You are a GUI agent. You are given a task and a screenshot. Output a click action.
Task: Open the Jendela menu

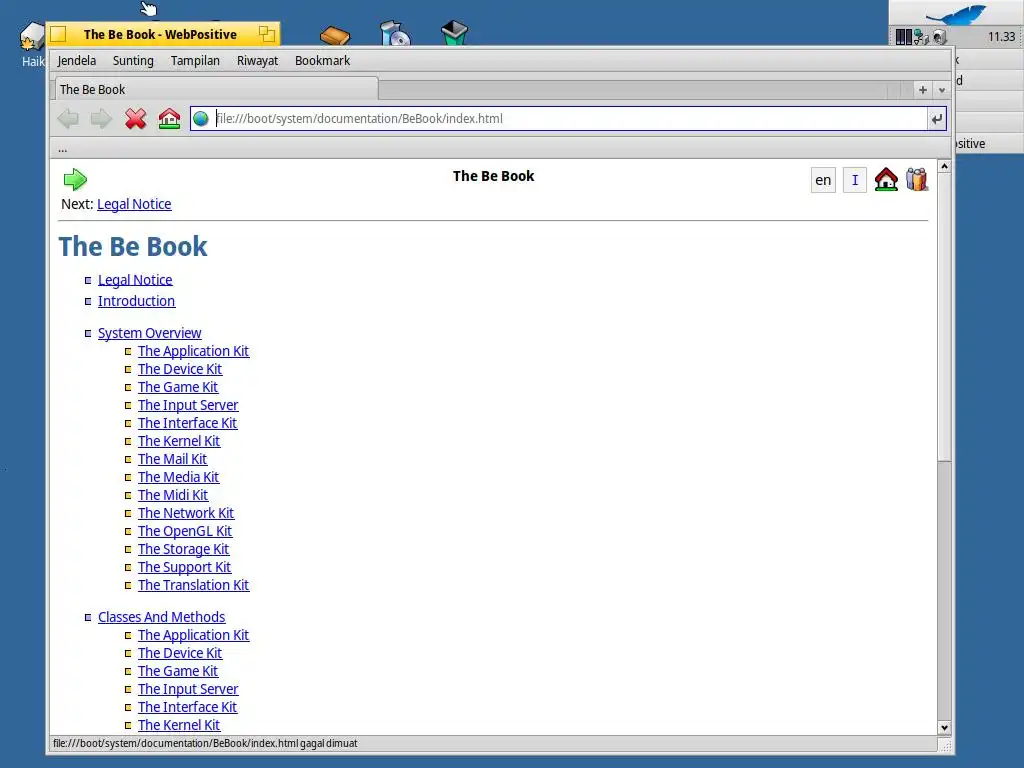coord(76,61)
